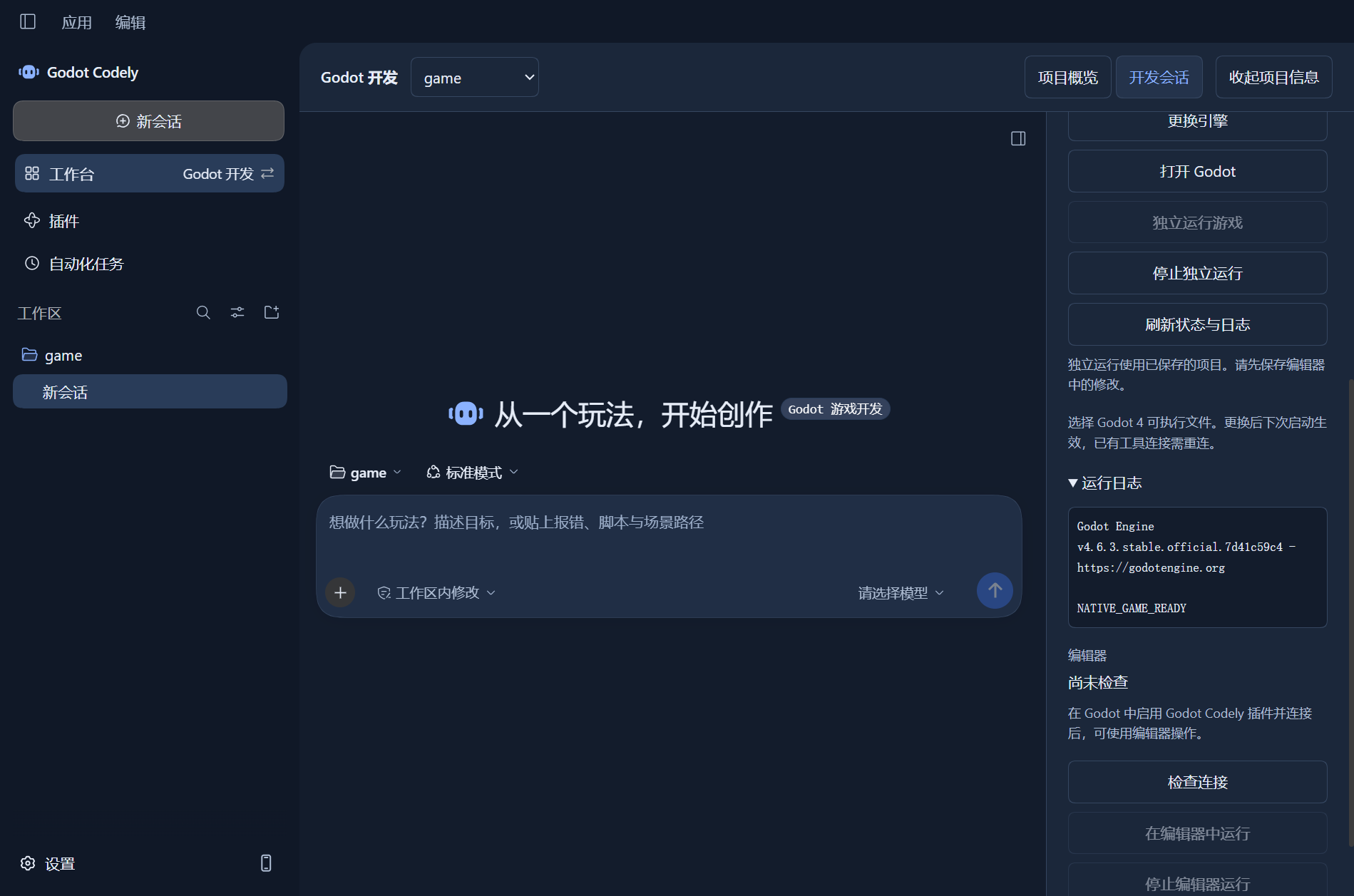Select the game project dropdown in header
This screenshot has width=1354, height=896.
click(475, 78)
